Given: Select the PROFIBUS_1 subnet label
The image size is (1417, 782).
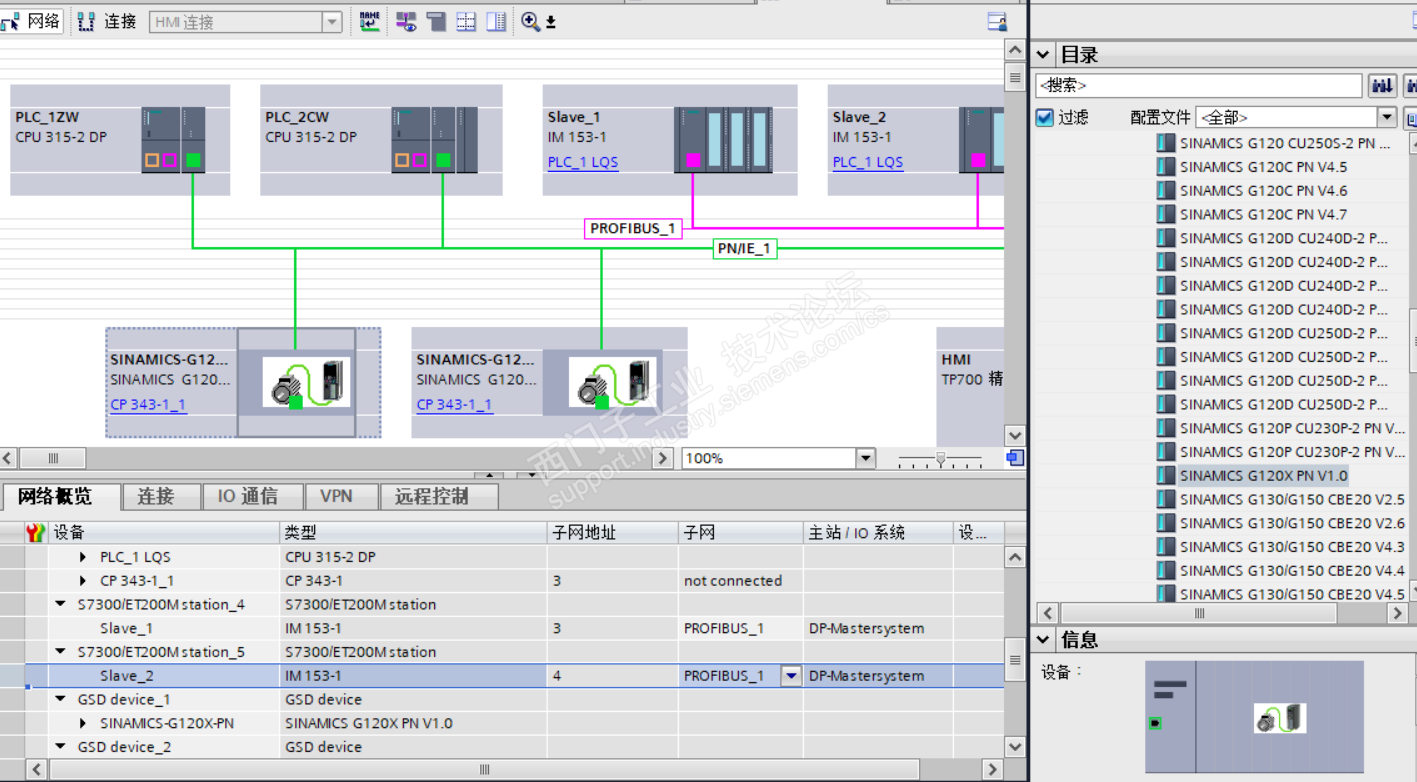Looking at the screenshot, I should 633,229.
